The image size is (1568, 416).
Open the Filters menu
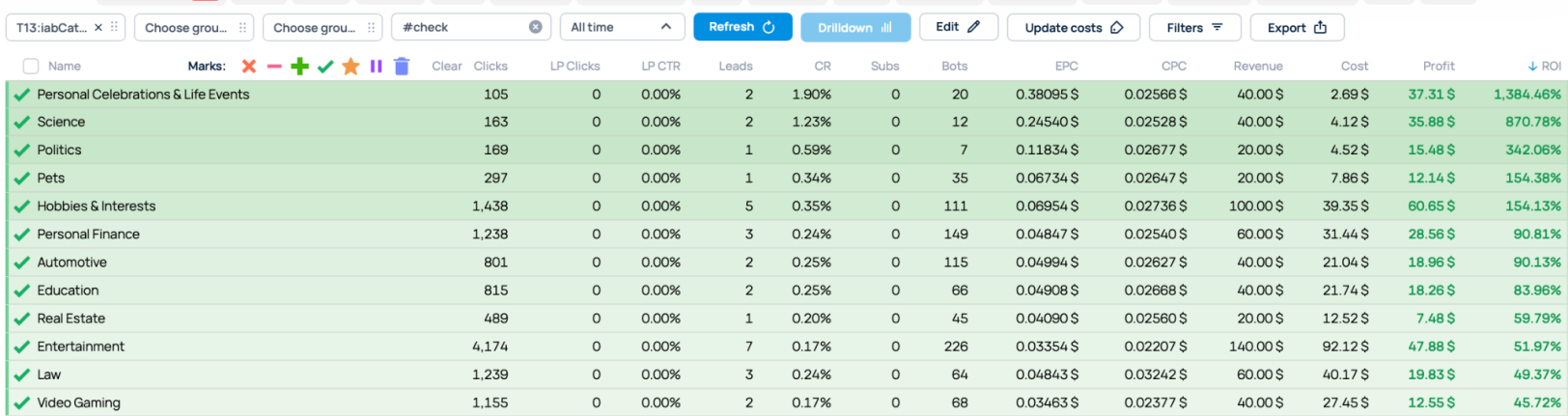click(x=1194, y=28)
